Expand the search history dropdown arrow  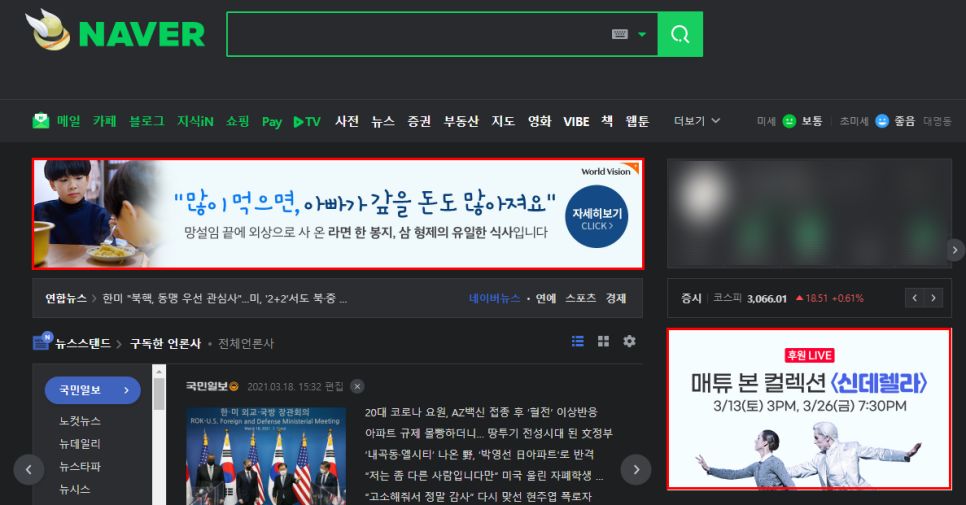click(x=642, y=34)
